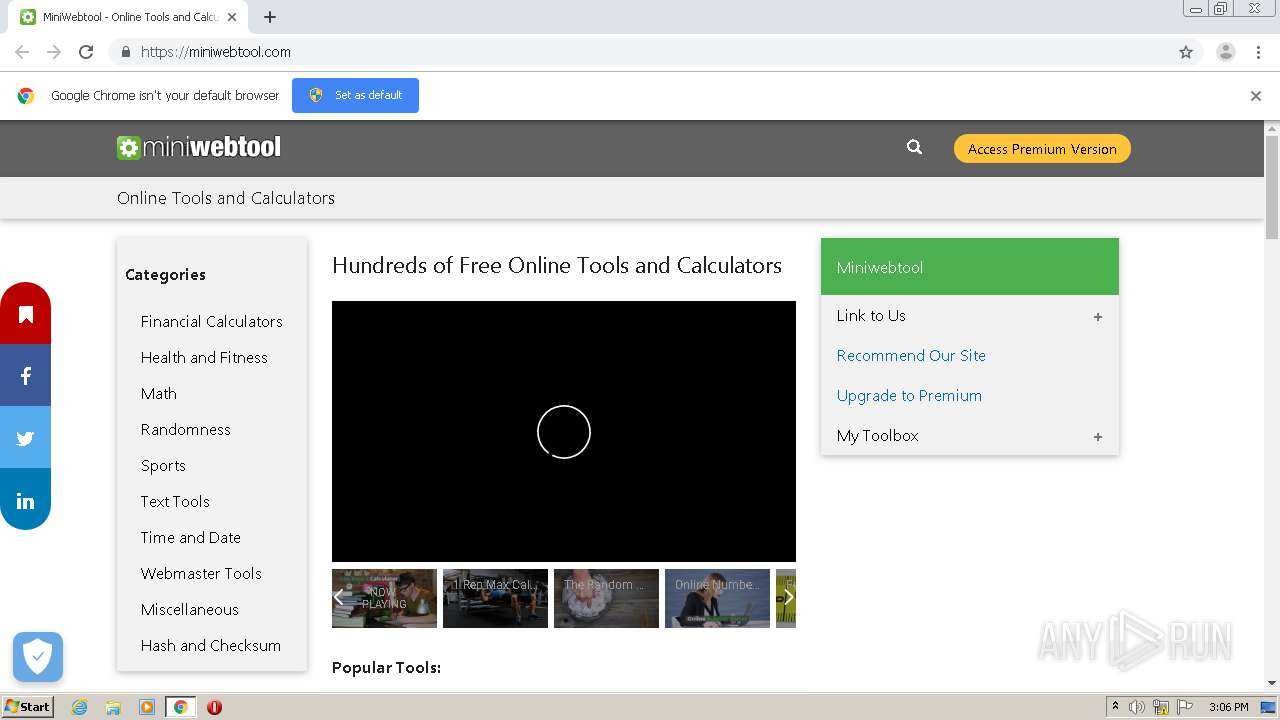Open File Explorer from the taskbar
The height and width of the screenshot is (720, 1280).
113,707
